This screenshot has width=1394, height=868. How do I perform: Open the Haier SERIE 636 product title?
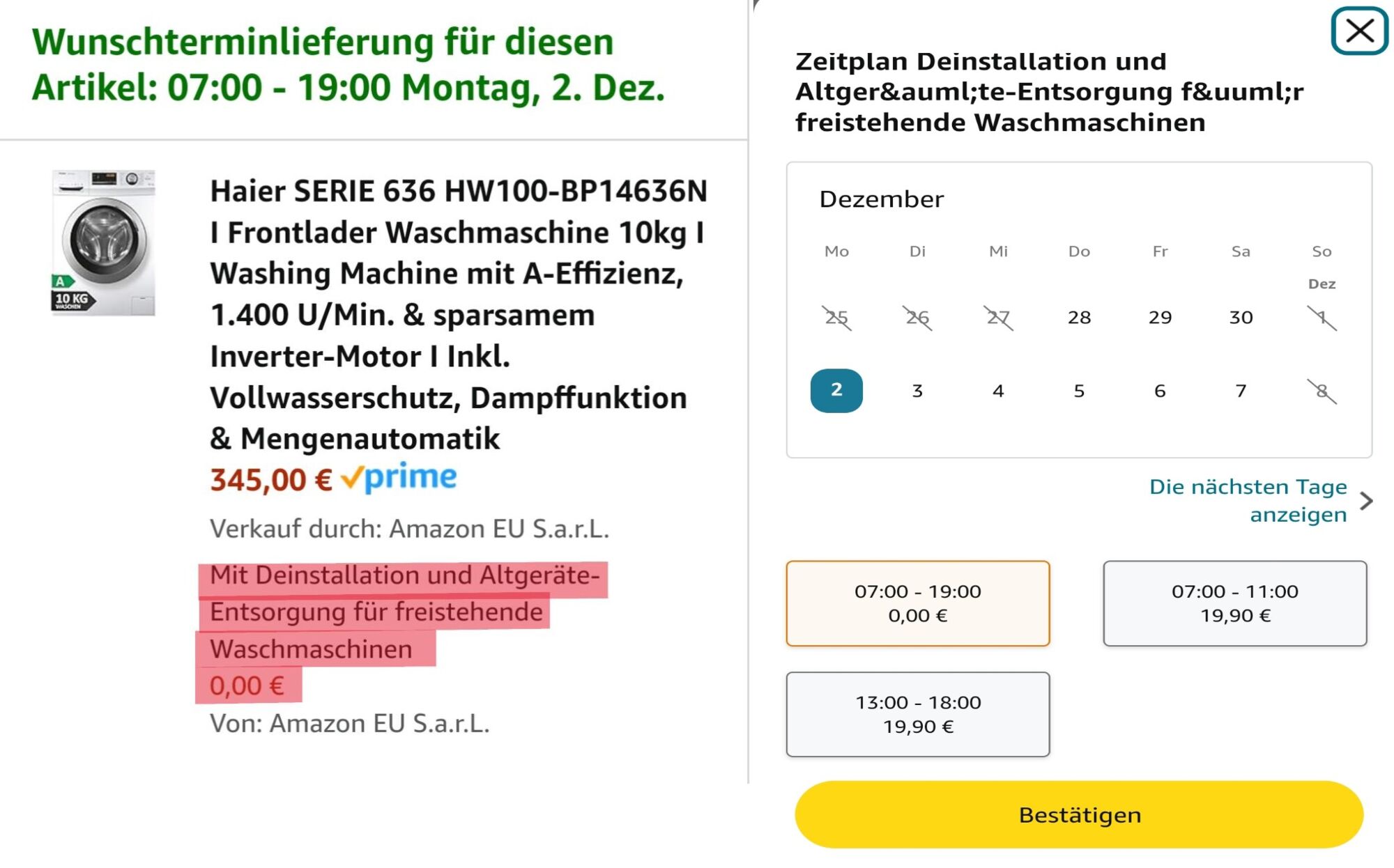(459, 315)
